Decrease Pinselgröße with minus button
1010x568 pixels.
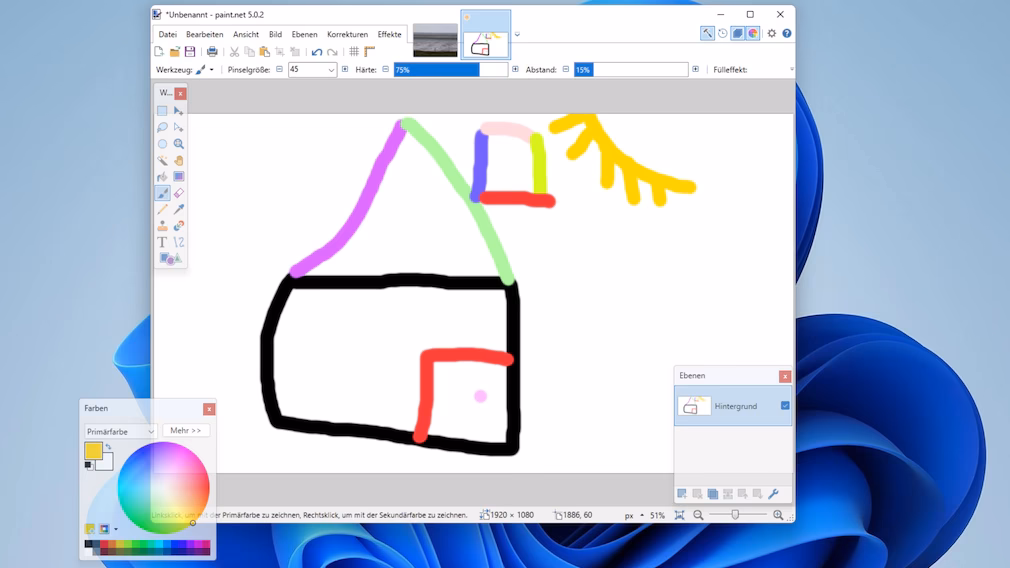coord(280,69)
